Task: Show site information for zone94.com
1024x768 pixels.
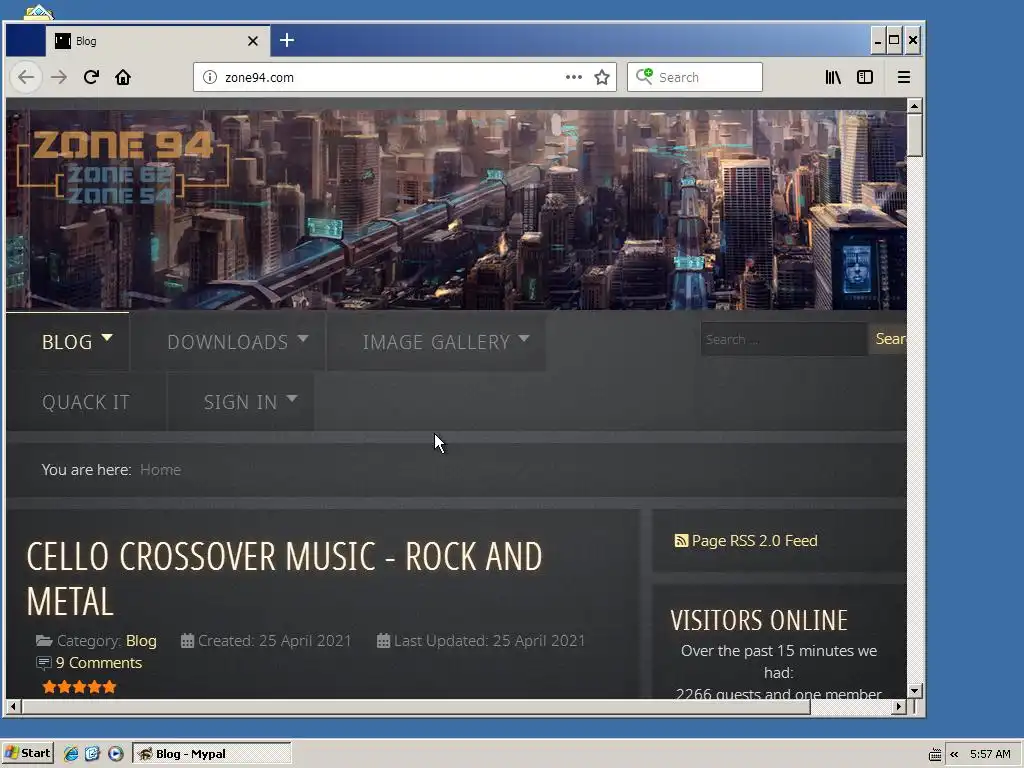Action: pyautogui.click(x=210, y=77)
